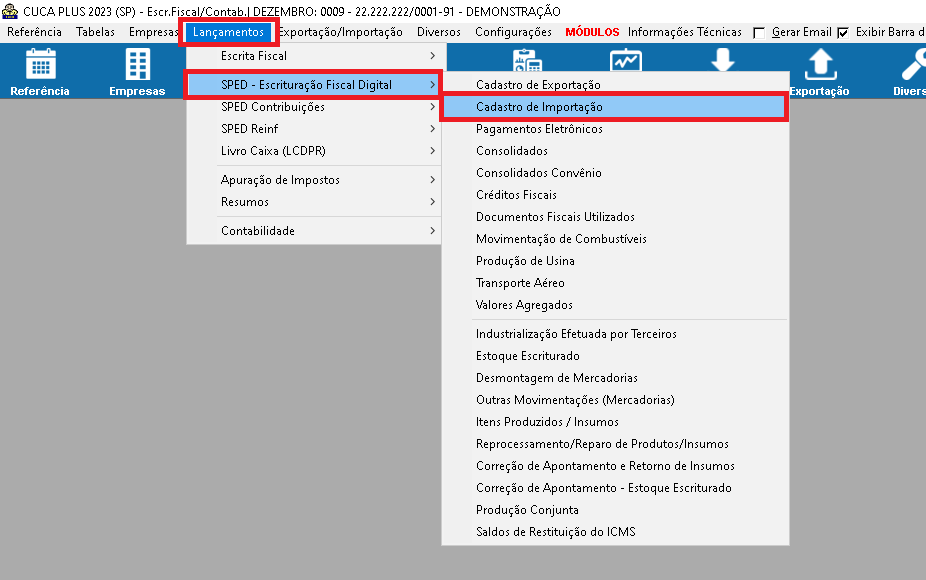
Task: Click the Diversos wrench toolbar icon
Action: [909, 71]
